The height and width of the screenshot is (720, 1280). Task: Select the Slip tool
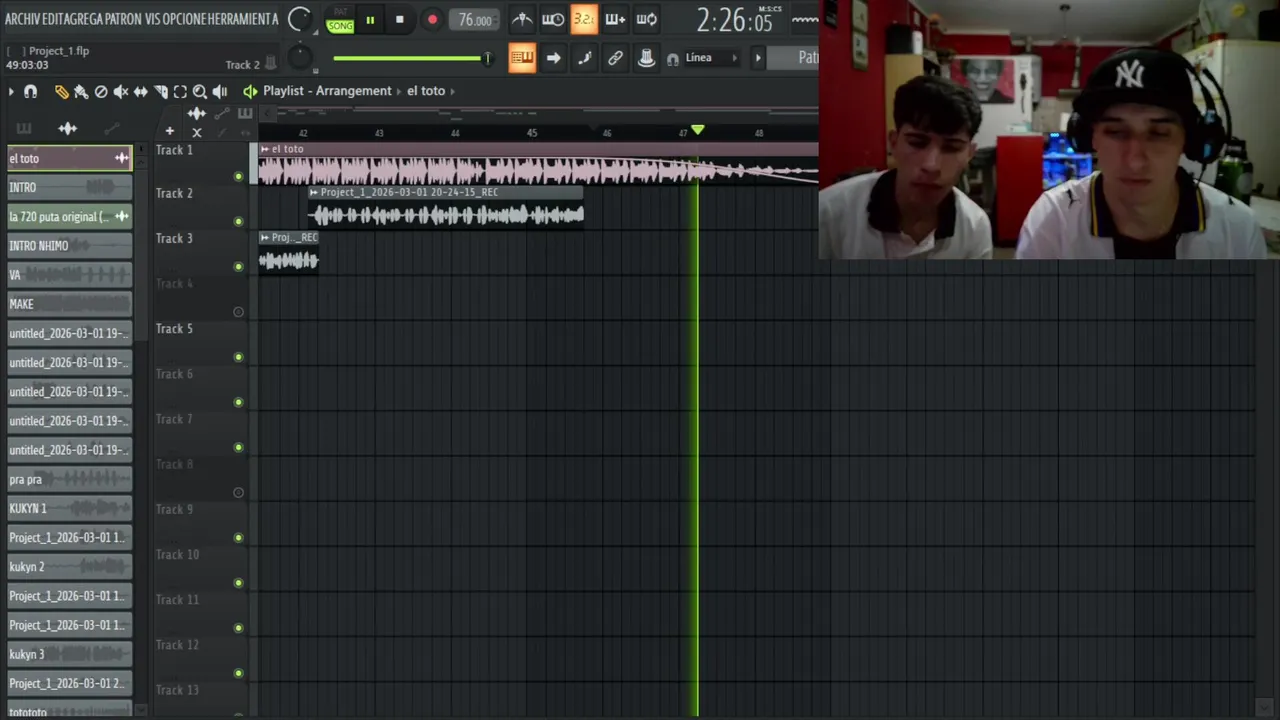click(x=141, y=91)
